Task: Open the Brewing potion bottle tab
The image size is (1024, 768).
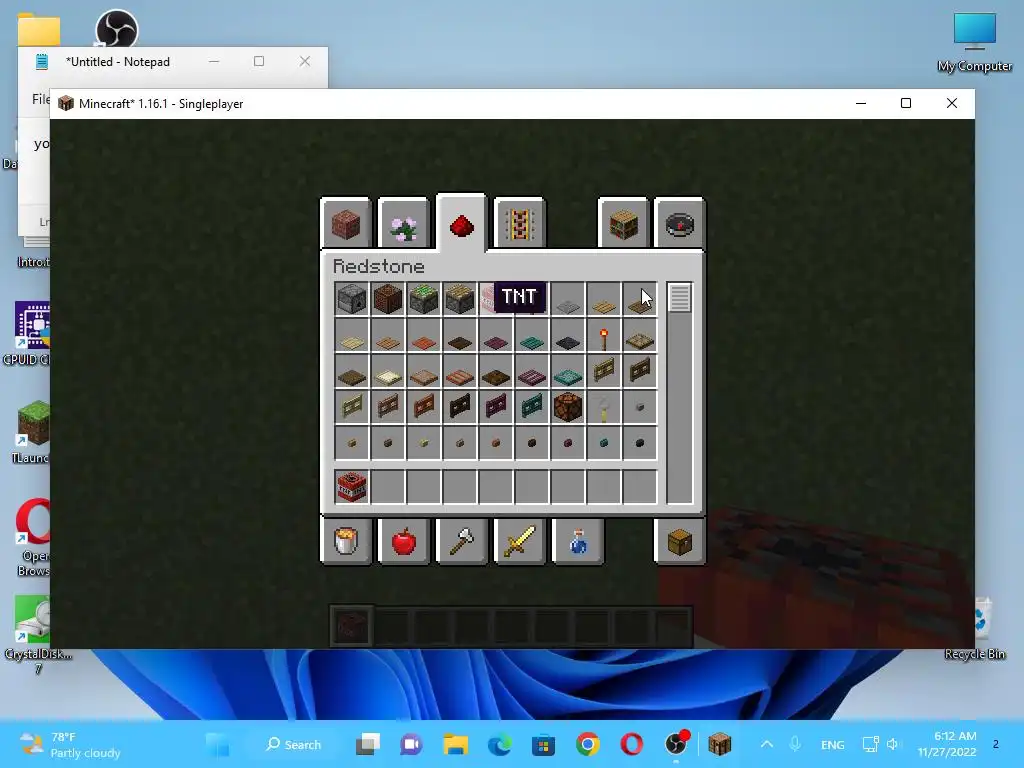Action: click(x=577, y=541)
